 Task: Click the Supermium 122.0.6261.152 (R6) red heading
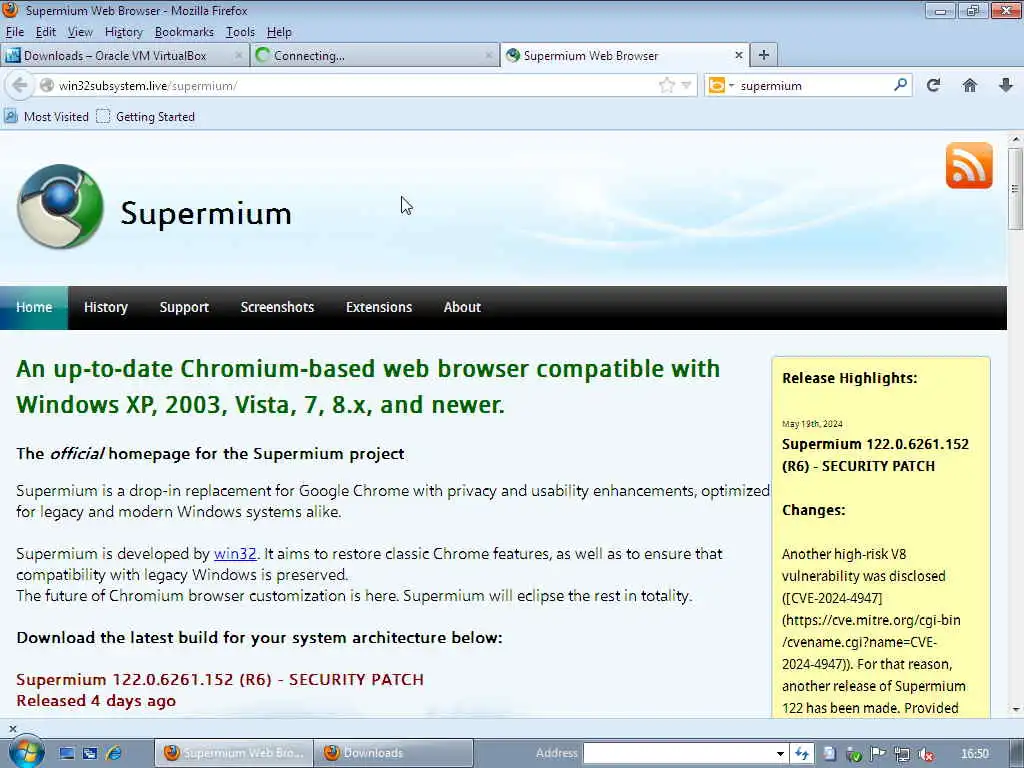(220, 680)
